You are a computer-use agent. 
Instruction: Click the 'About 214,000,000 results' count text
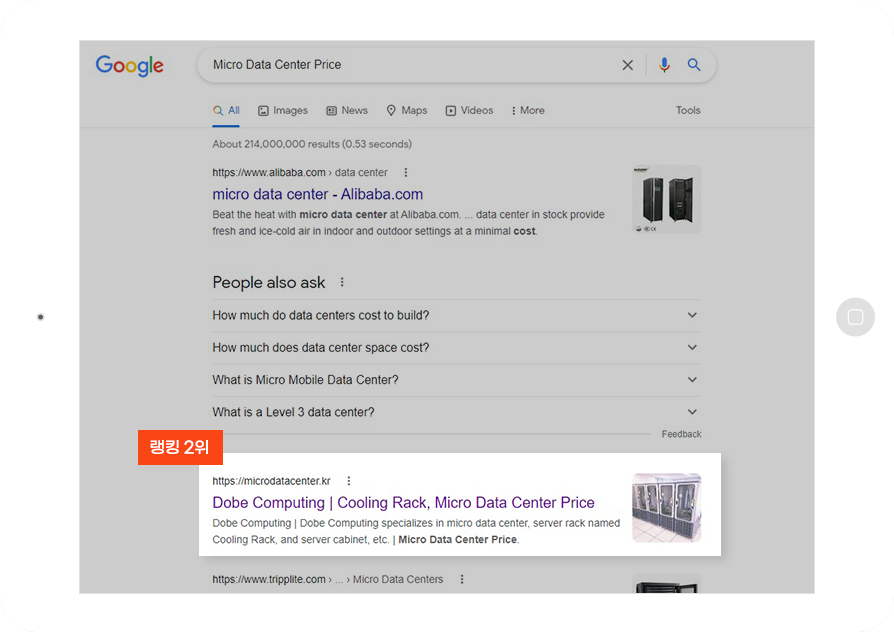[312, 144]
